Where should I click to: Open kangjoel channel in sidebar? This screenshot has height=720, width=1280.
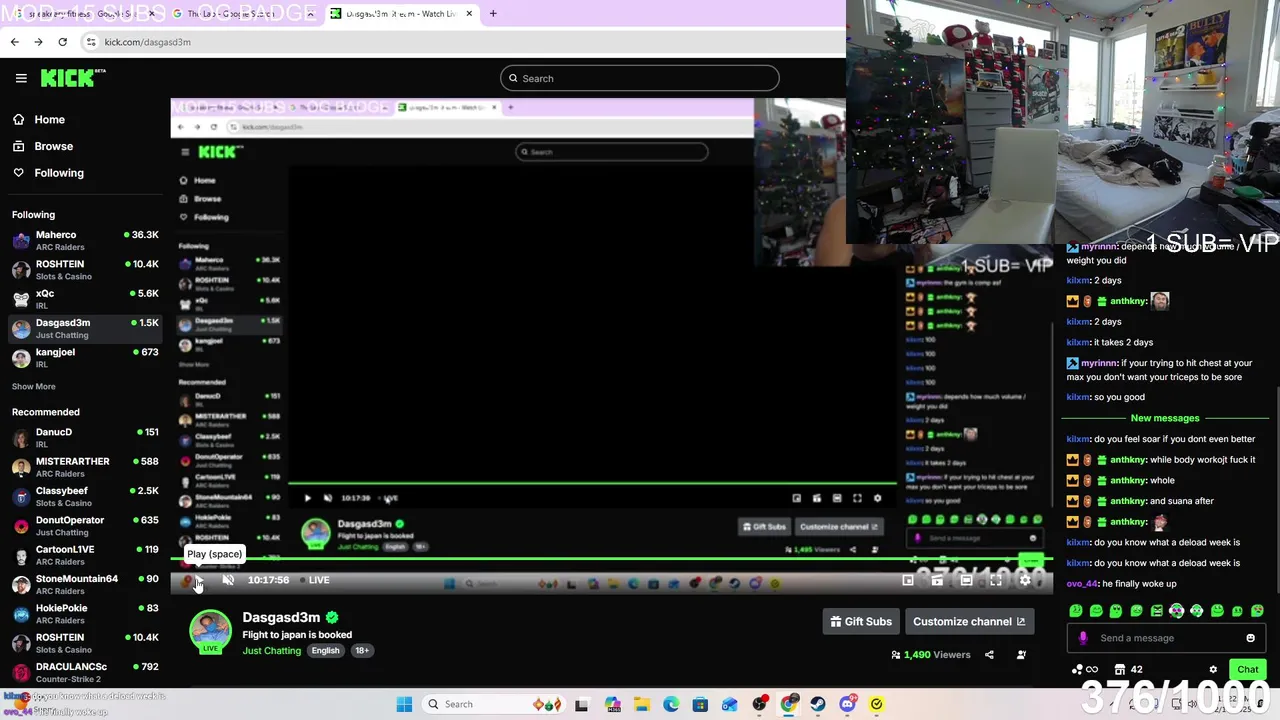click(x=85, y=358)
